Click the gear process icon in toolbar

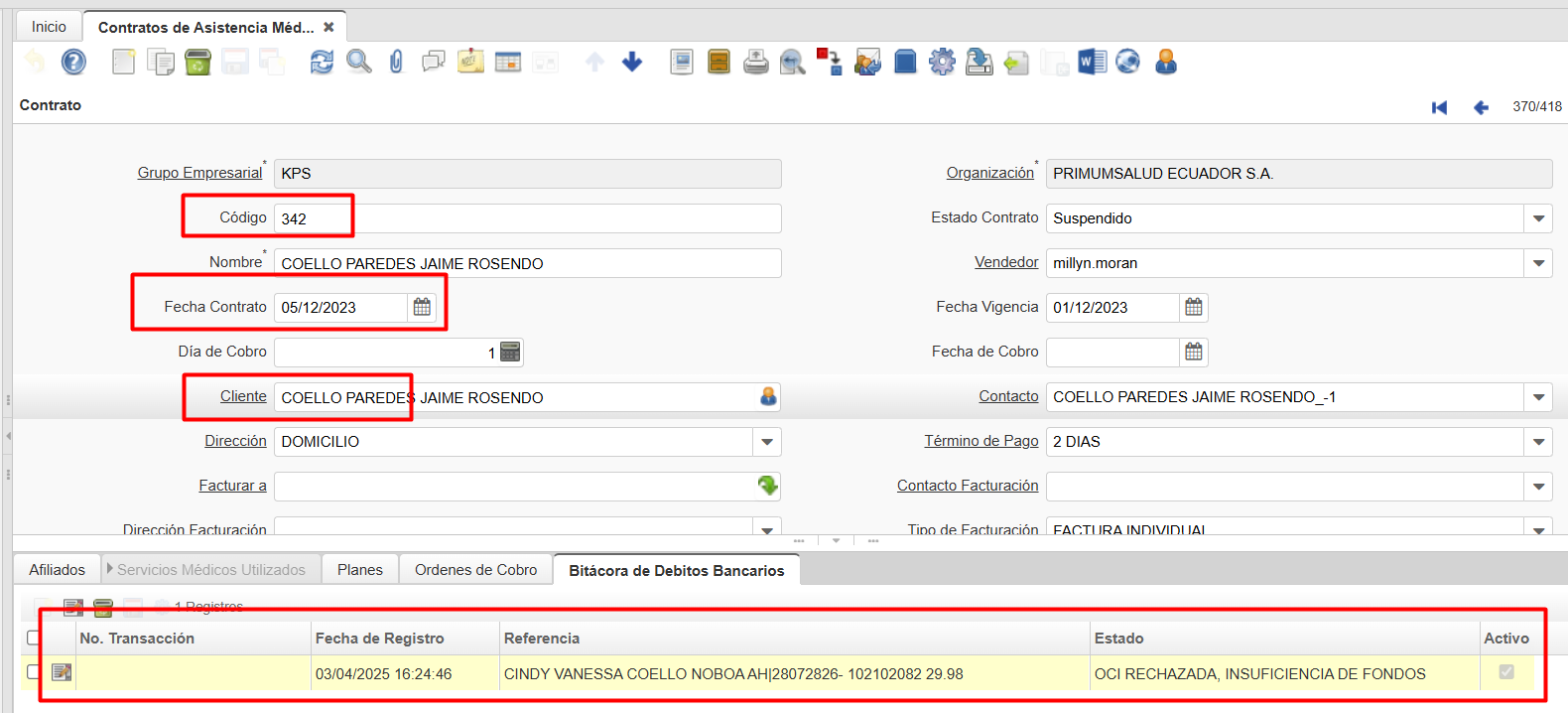point(942,63)
